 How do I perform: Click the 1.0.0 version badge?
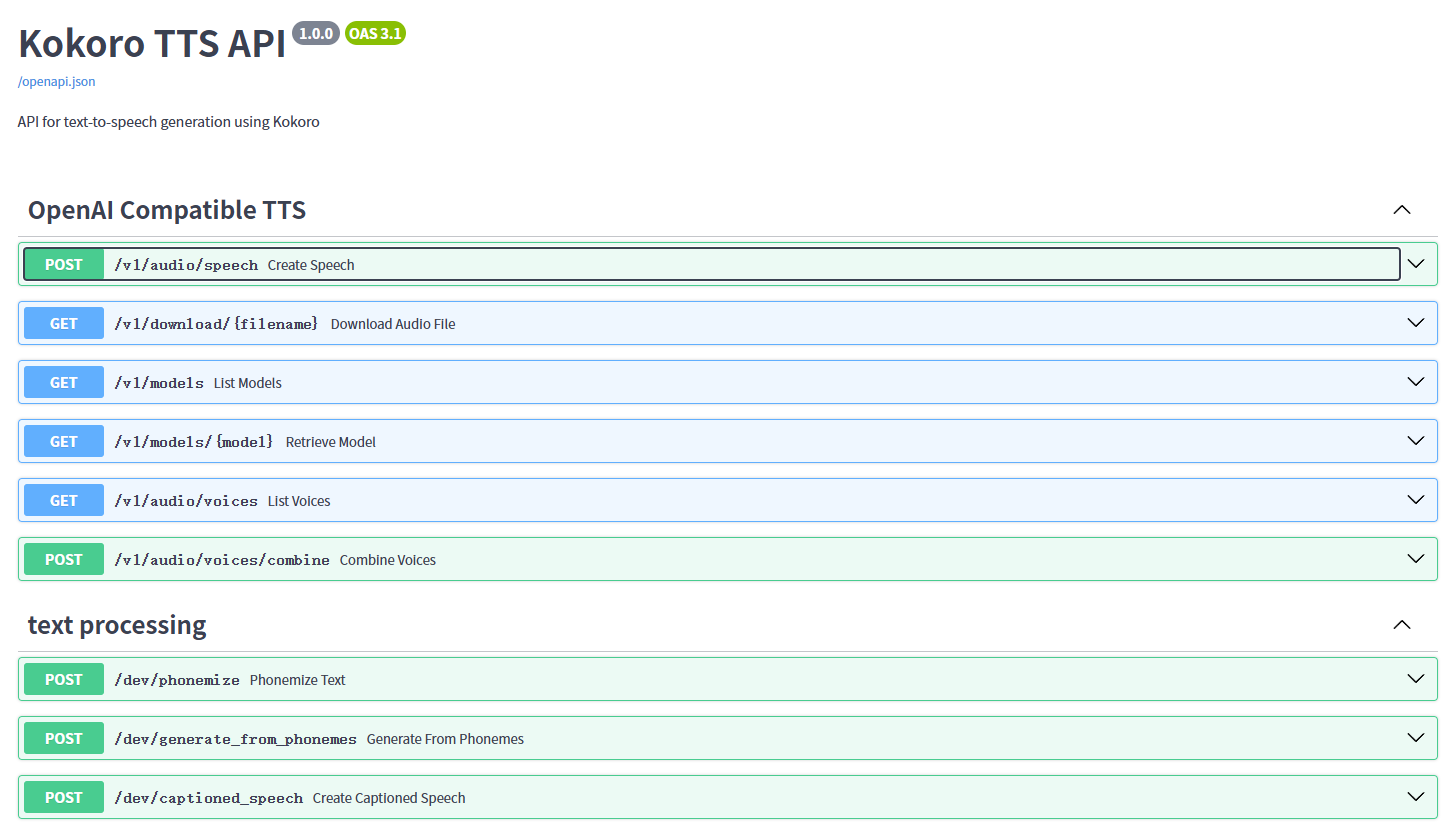(x=316, y=33)
